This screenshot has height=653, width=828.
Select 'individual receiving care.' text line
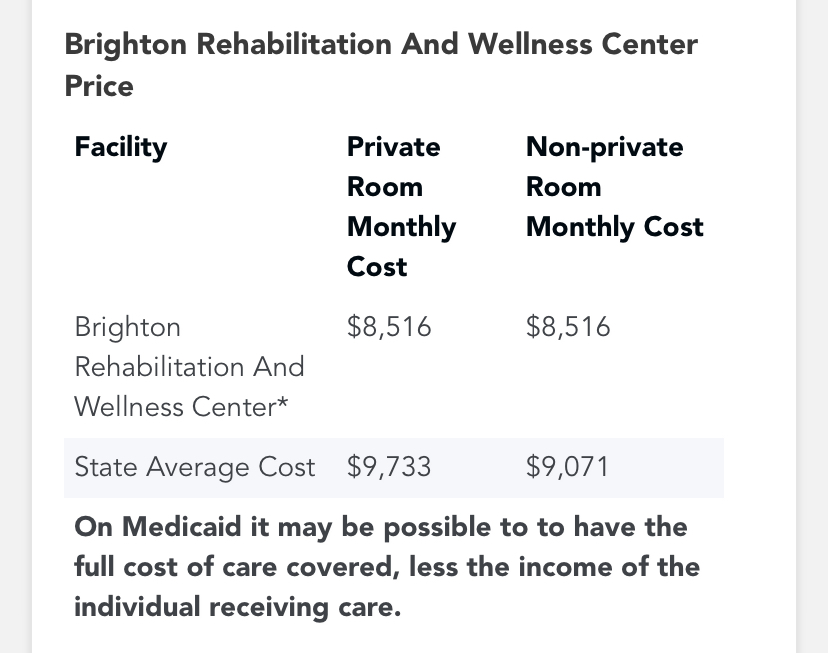238,607
